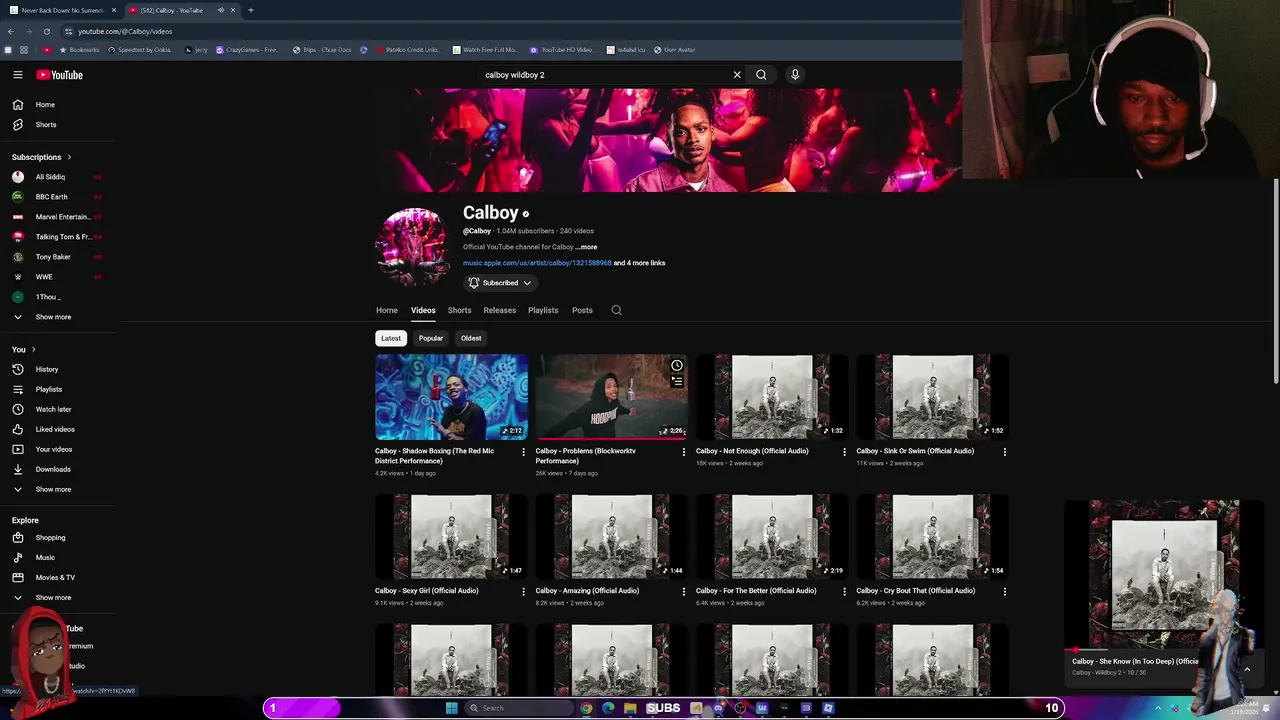
Task: Open the YouTube hamburger guide menu
Action: point(18,75)
